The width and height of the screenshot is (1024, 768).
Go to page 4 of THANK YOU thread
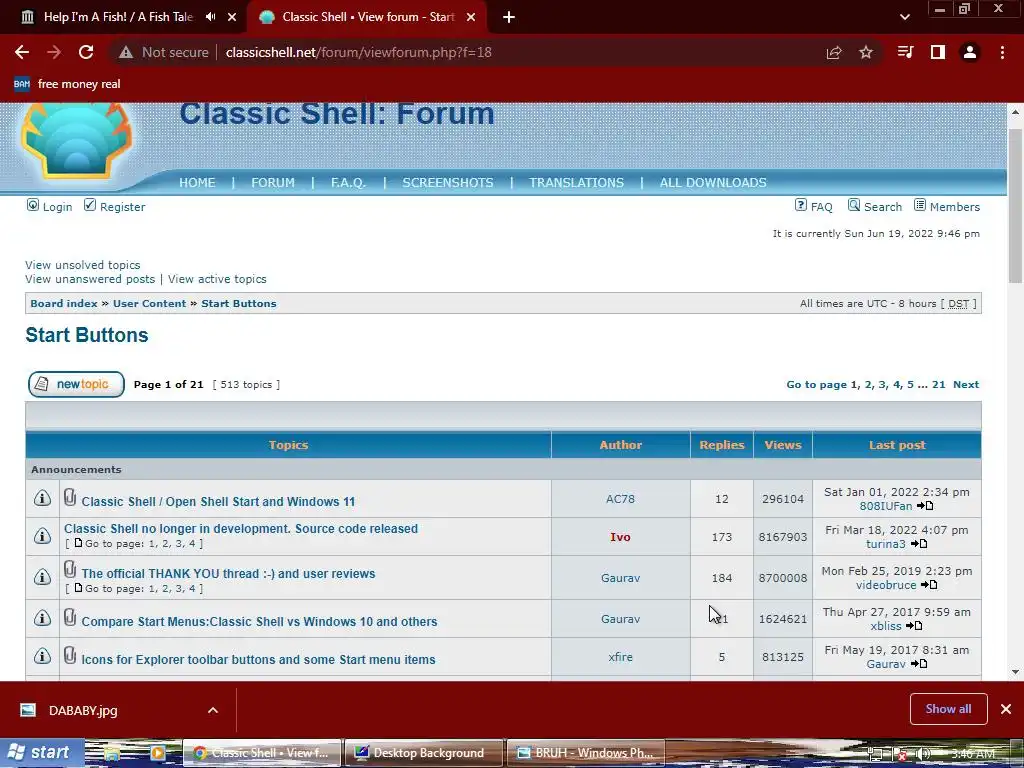click(x=192, y=588)
